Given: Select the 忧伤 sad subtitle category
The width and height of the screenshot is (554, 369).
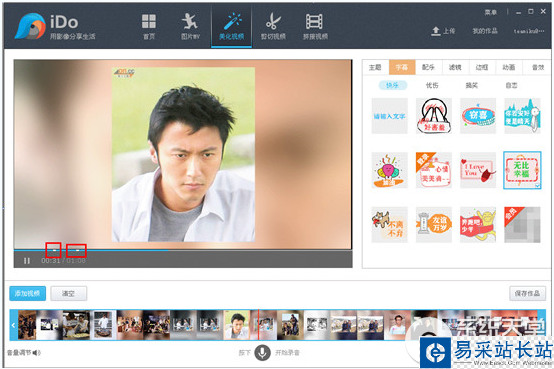Looking at the screenshot, I should (x=432, y=85).
